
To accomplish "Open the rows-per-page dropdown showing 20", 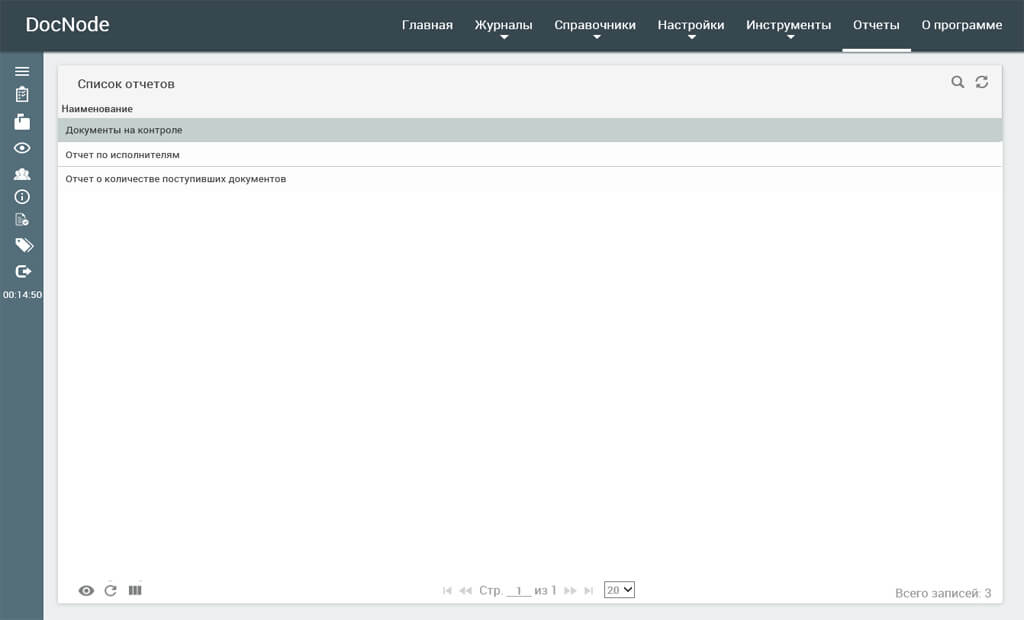I will [619, 590].
